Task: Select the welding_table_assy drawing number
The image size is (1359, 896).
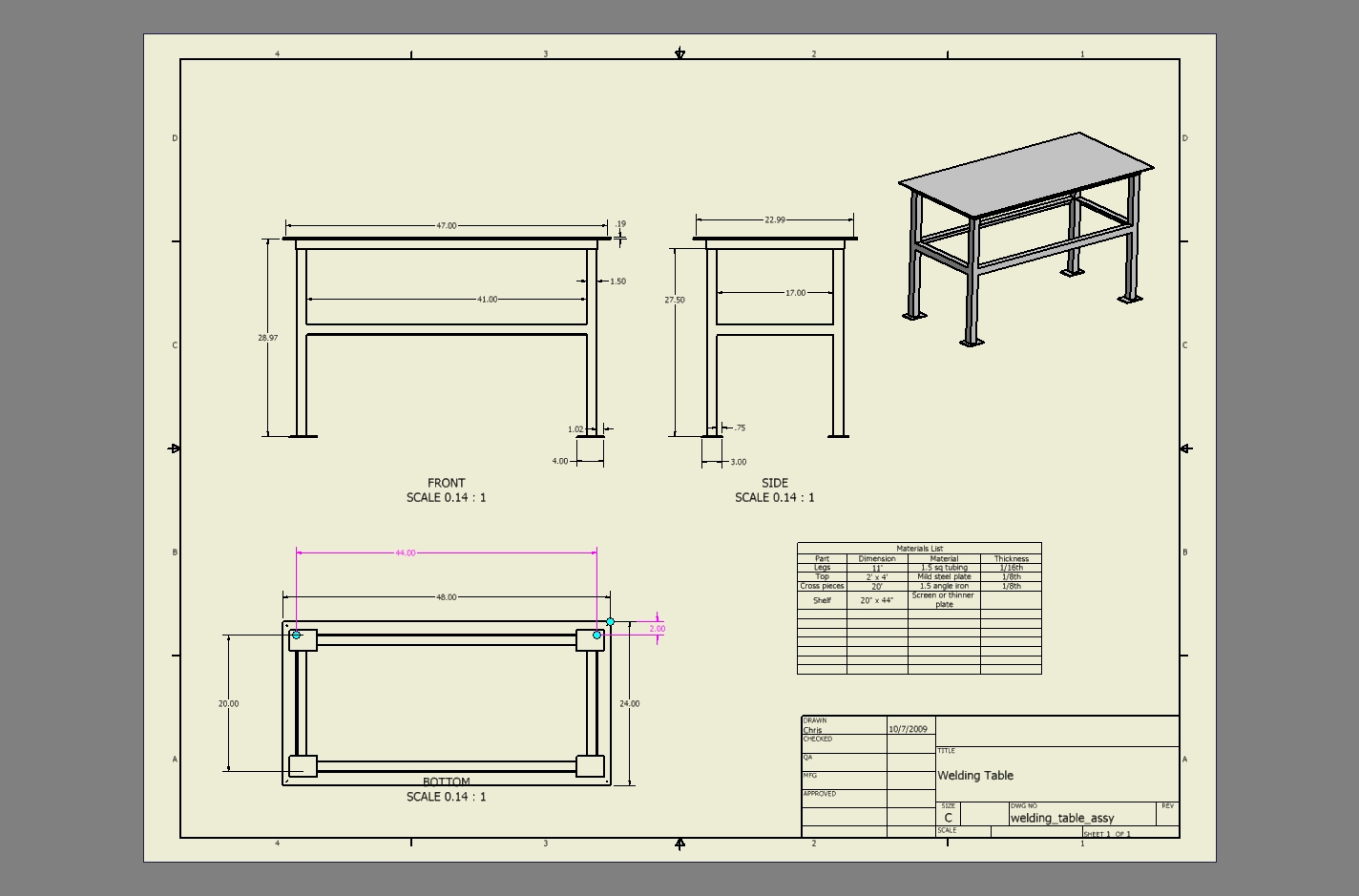Action: click(1061, 818)
